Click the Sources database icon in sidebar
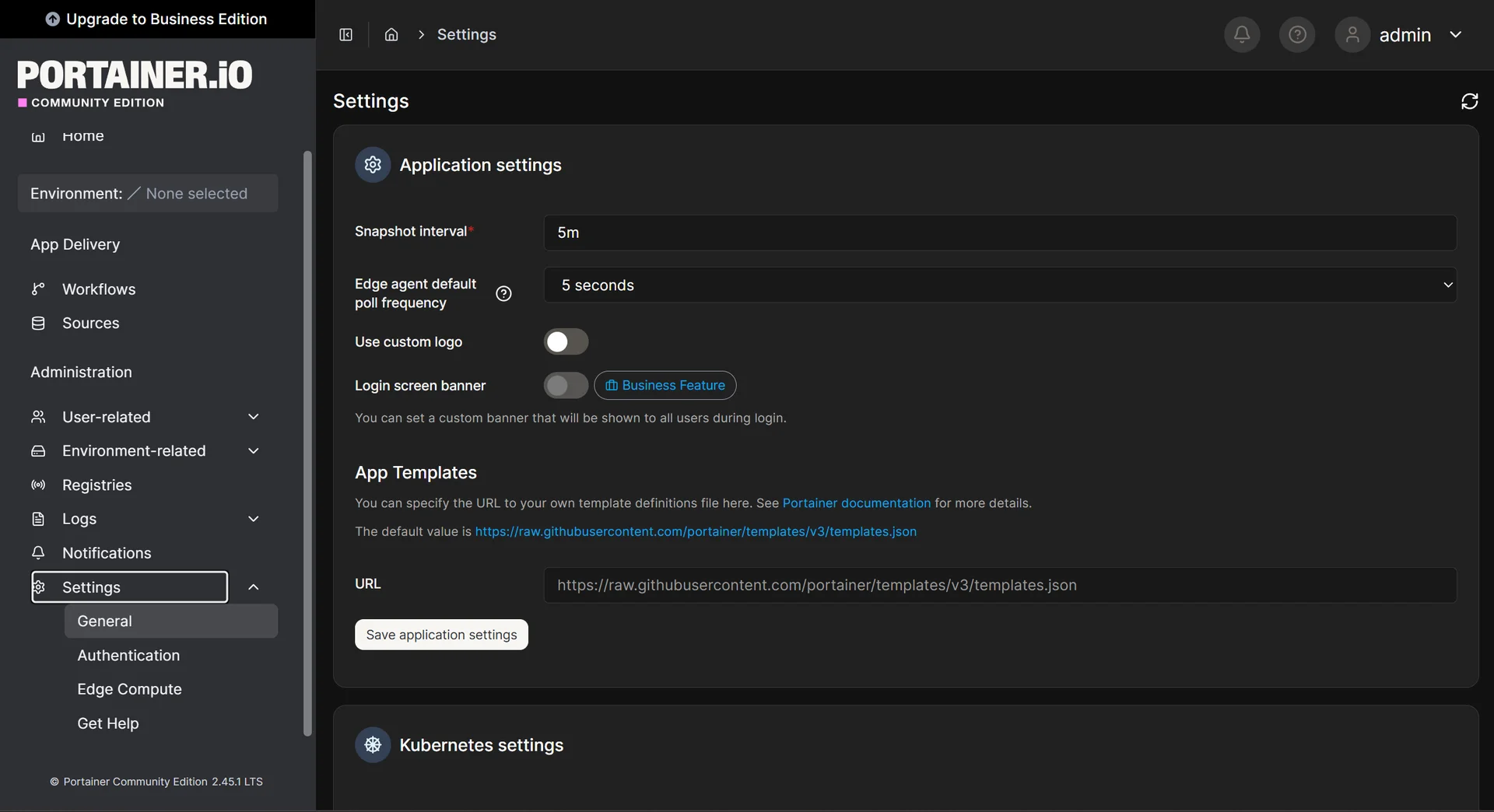The height and width of the screenshot is (812, 1494). click(38, 324)
